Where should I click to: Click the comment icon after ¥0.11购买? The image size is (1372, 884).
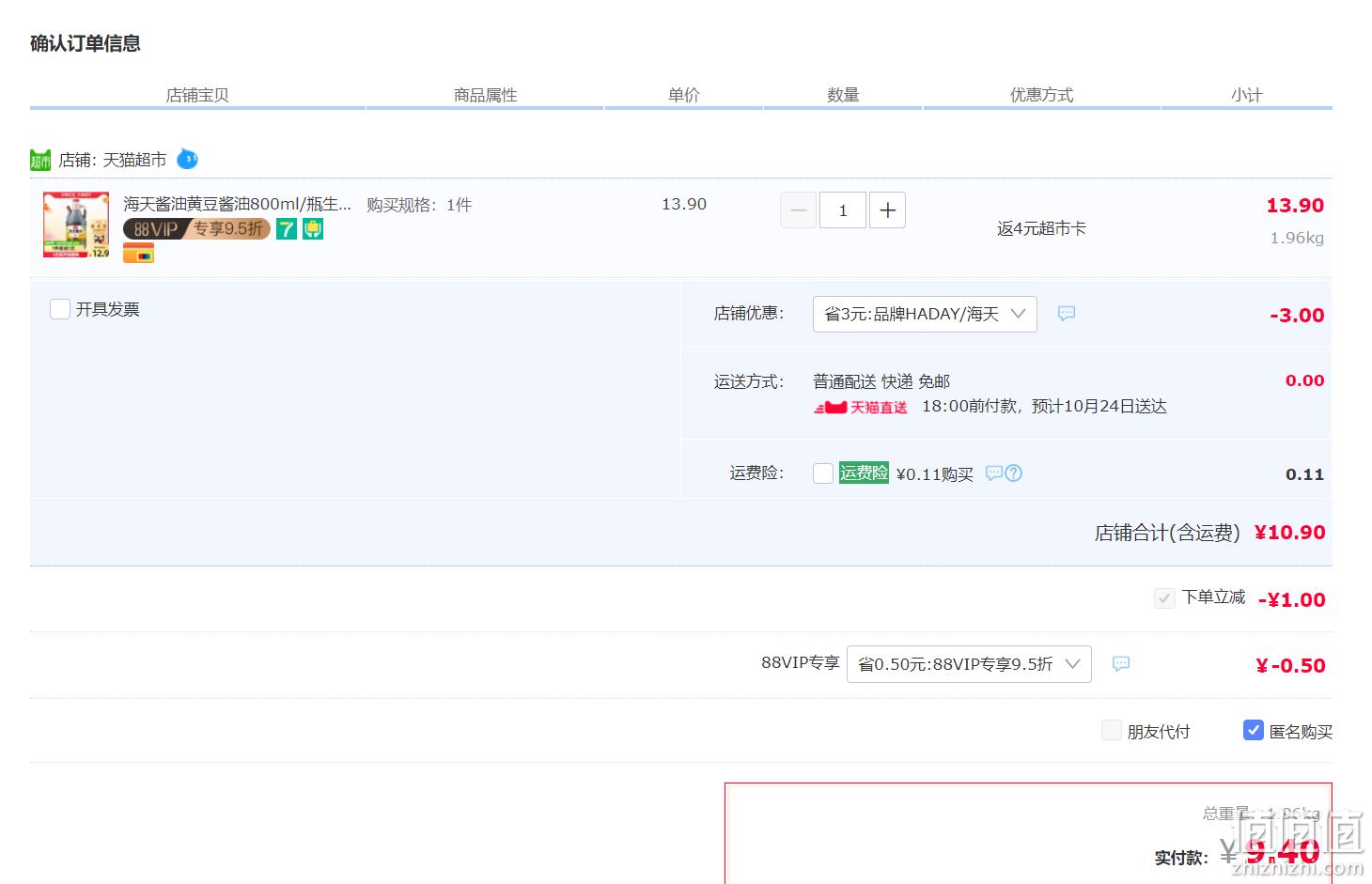pyautogui.click(x=994, y=473)
